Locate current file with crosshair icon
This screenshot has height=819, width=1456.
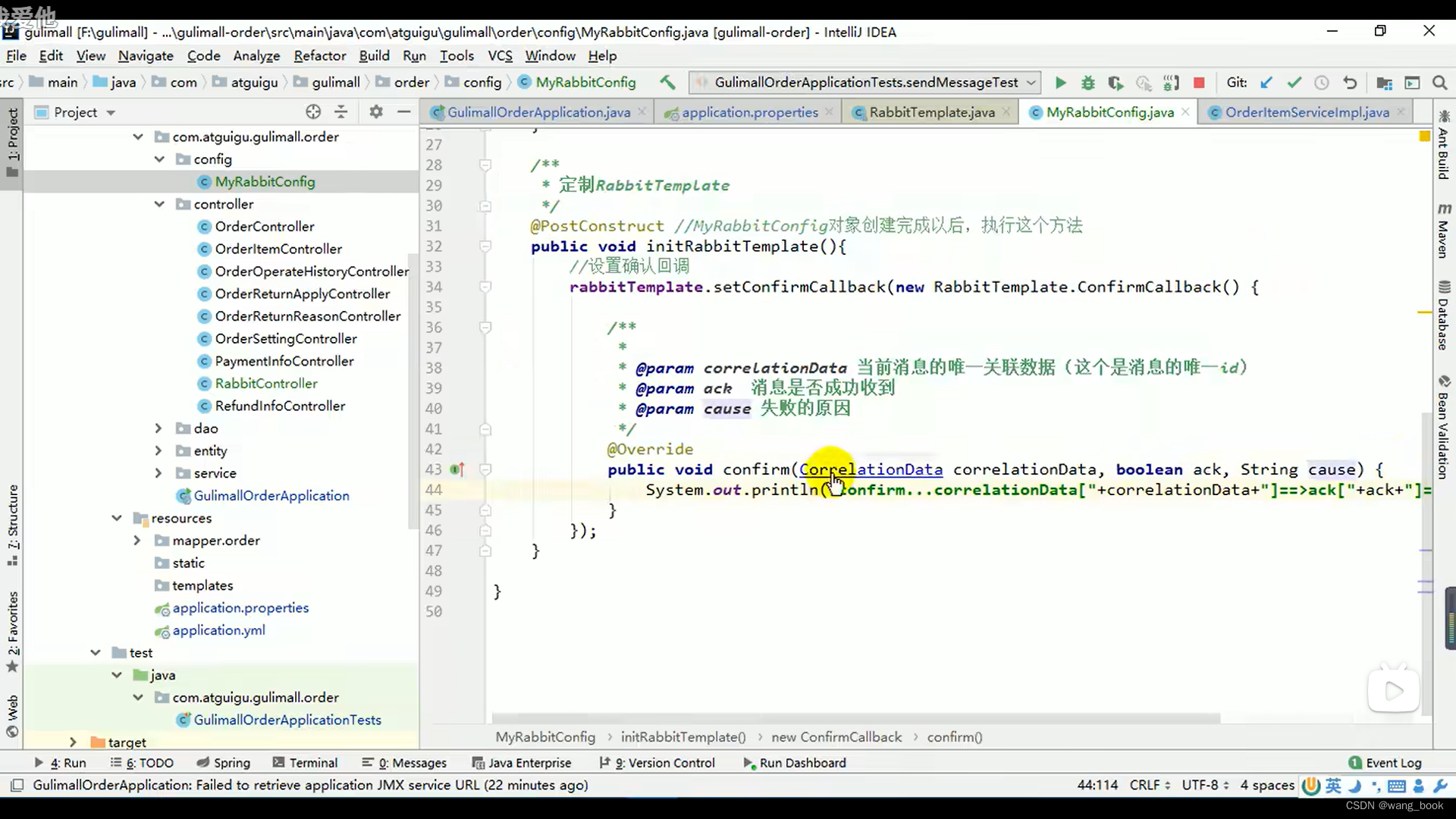click(313, 112)
